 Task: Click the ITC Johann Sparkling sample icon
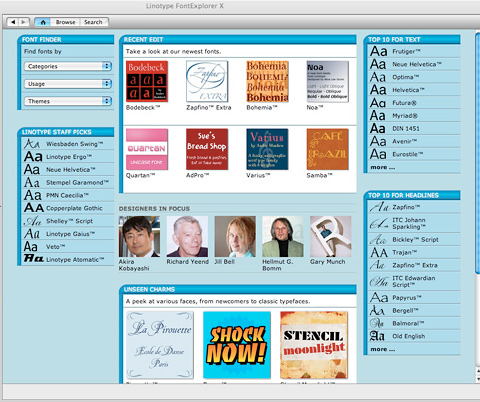pyautogui.click(x=379, y=223)
